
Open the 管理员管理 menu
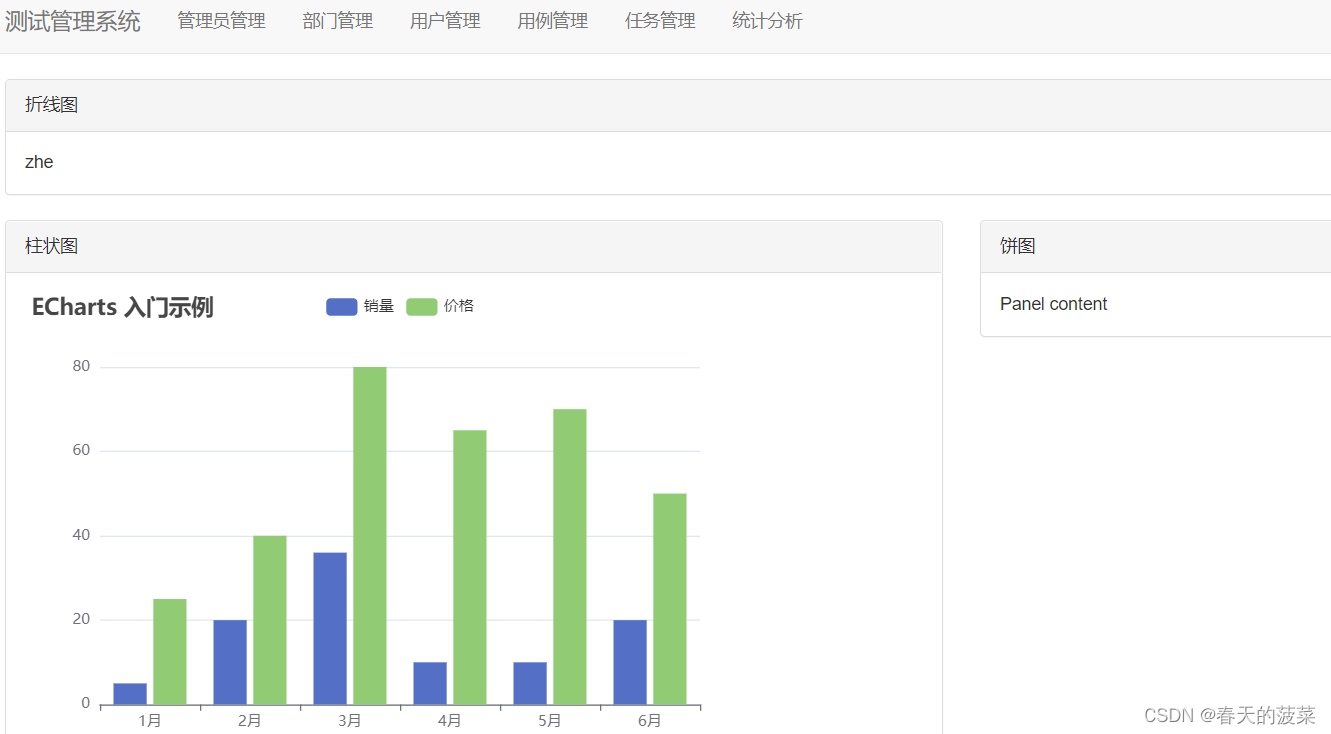coord(221,20)
